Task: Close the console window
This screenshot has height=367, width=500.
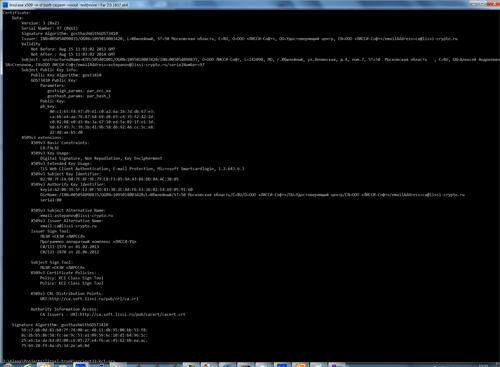Action: [x=493, y=4]
